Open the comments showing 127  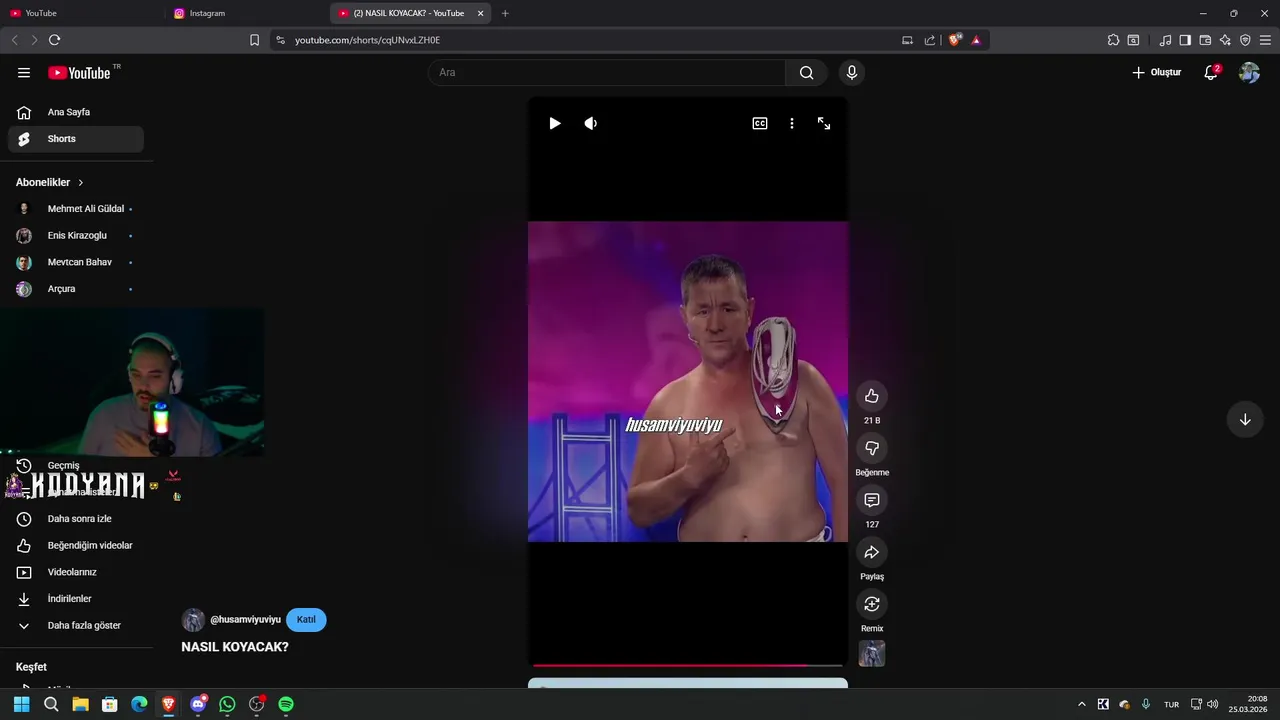pos(872,500)
